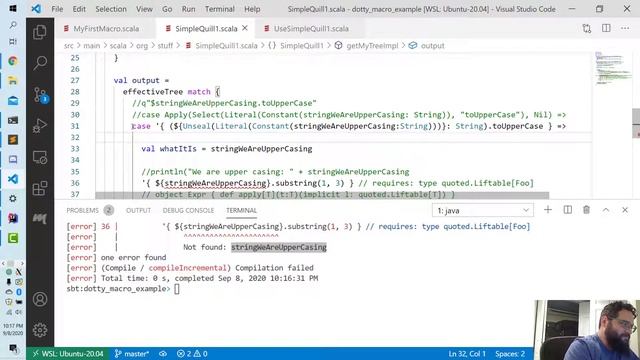
Task: Open the File menu
Action: coord(57,9)
